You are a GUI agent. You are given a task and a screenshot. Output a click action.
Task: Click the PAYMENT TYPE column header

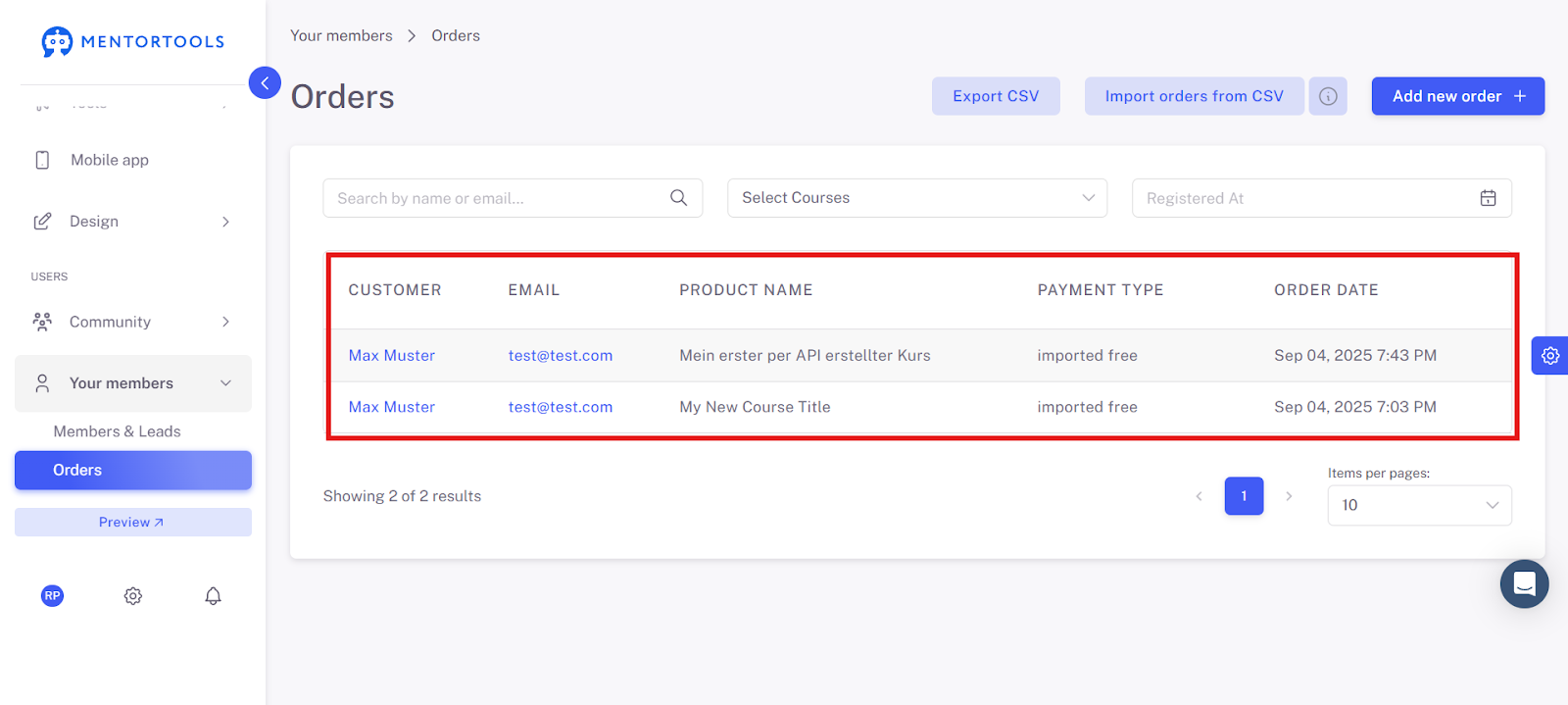point(1101,290)
